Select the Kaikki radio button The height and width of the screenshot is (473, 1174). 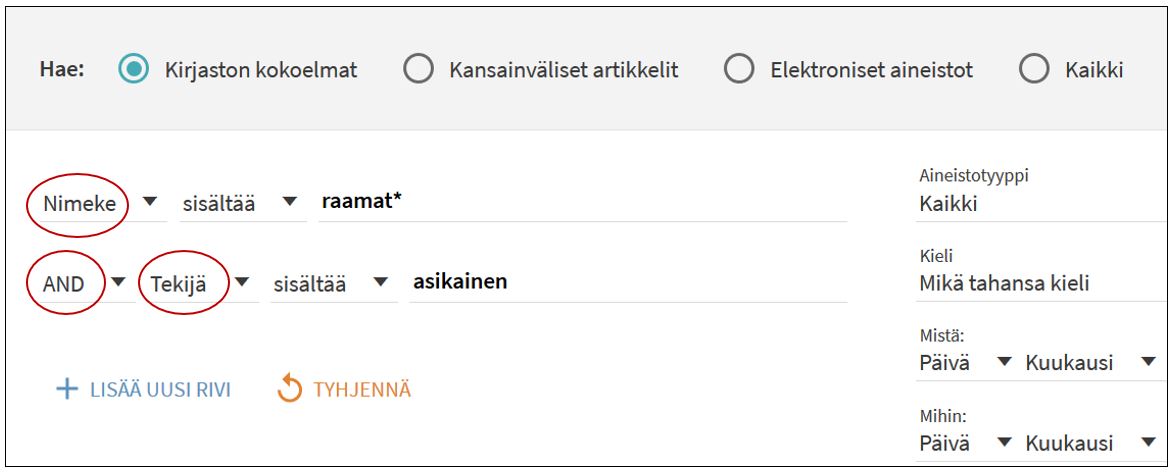click(1033, 70)
